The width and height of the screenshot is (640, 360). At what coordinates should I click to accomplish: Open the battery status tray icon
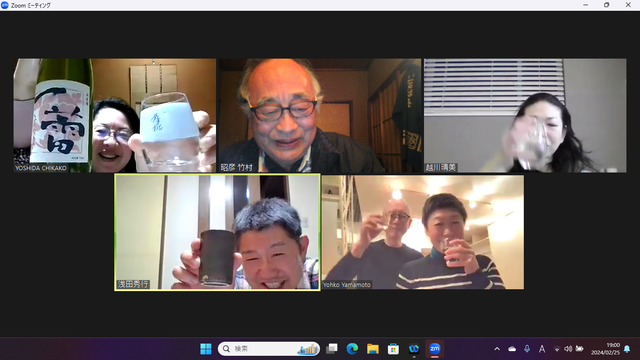pyautogui.click(x=579, y=349)
